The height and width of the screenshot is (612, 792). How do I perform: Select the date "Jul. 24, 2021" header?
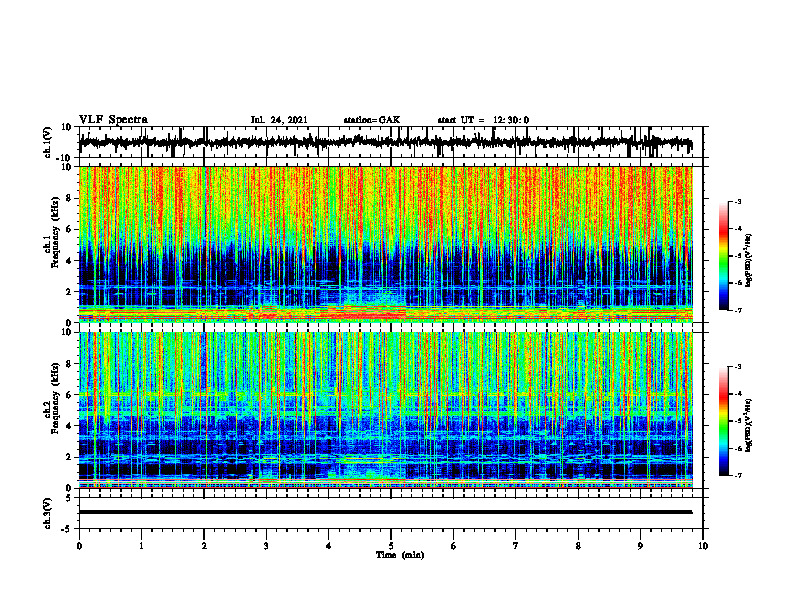279,120
